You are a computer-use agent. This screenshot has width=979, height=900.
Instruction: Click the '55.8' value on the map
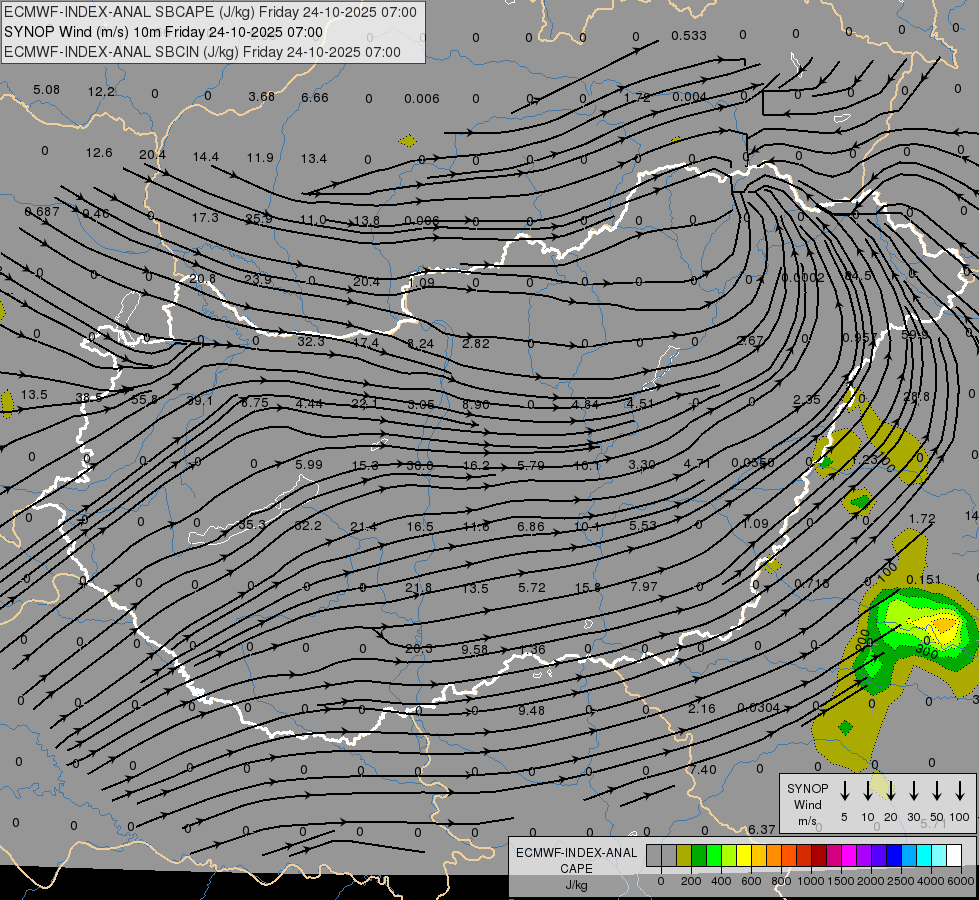click(x=144, y=399)
